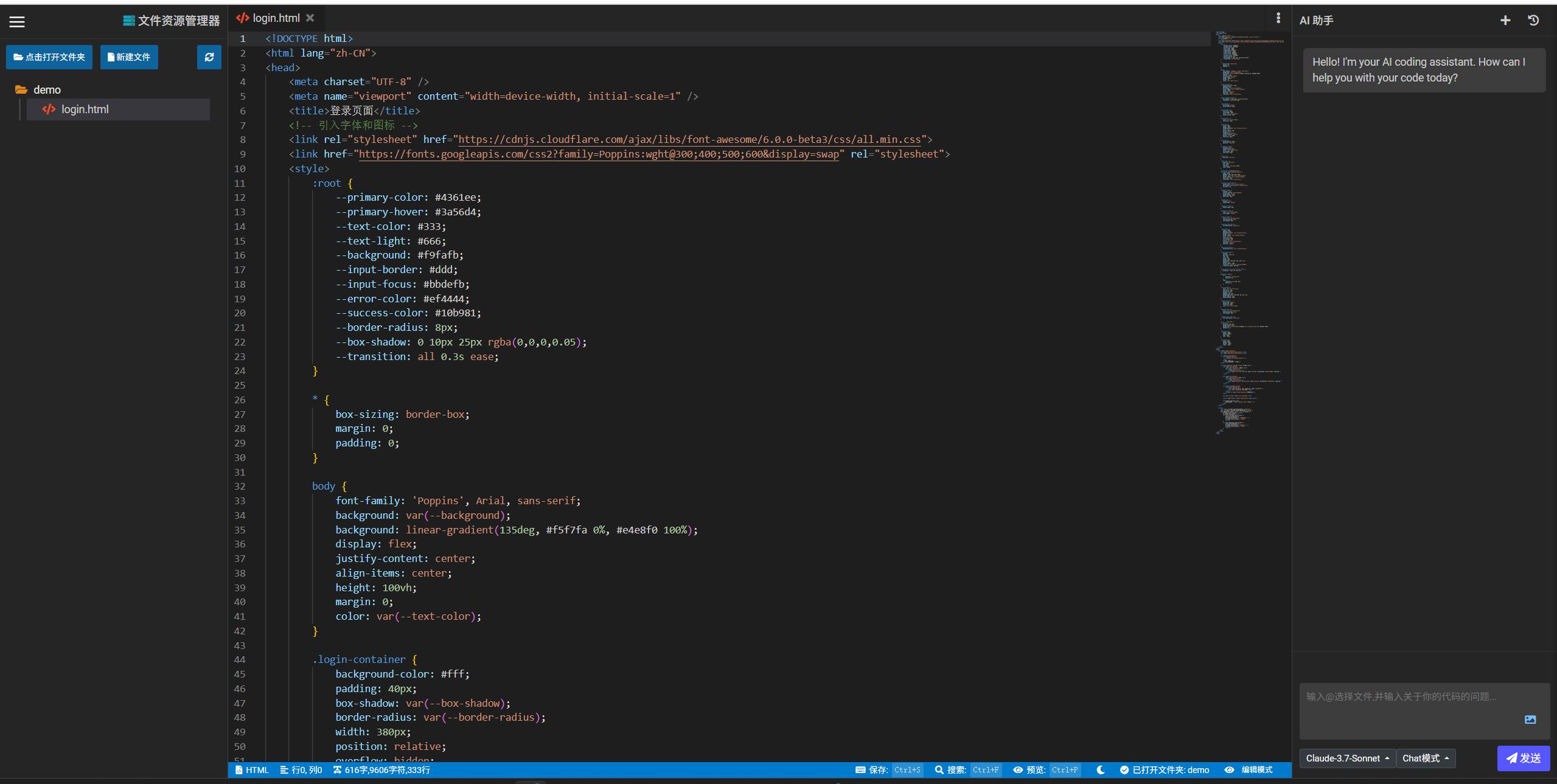Click the Ctrl+P preview shortcut badge
Screen dimensions: 1557x784
click(x=1065, y=770)
